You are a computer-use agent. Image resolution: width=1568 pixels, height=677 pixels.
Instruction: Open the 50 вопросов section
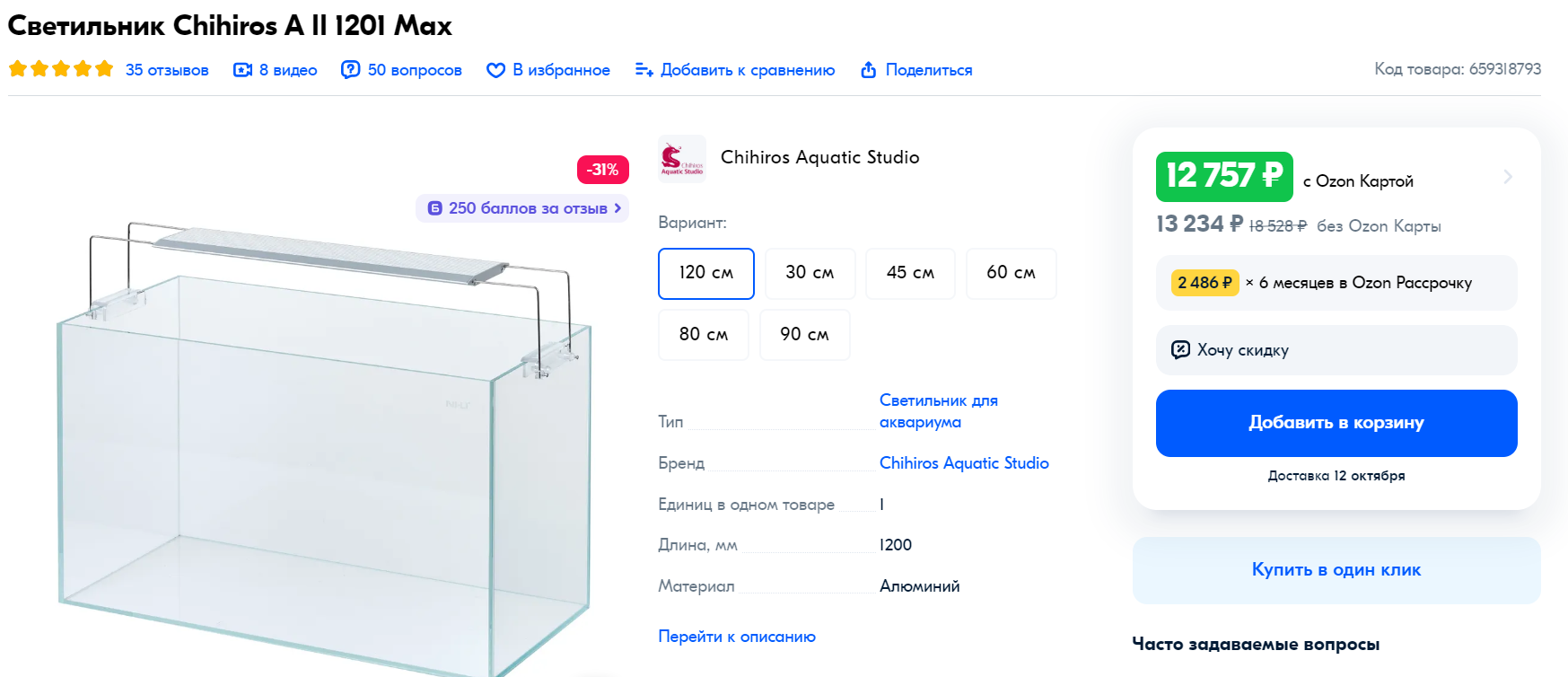(x=415, y=70)
